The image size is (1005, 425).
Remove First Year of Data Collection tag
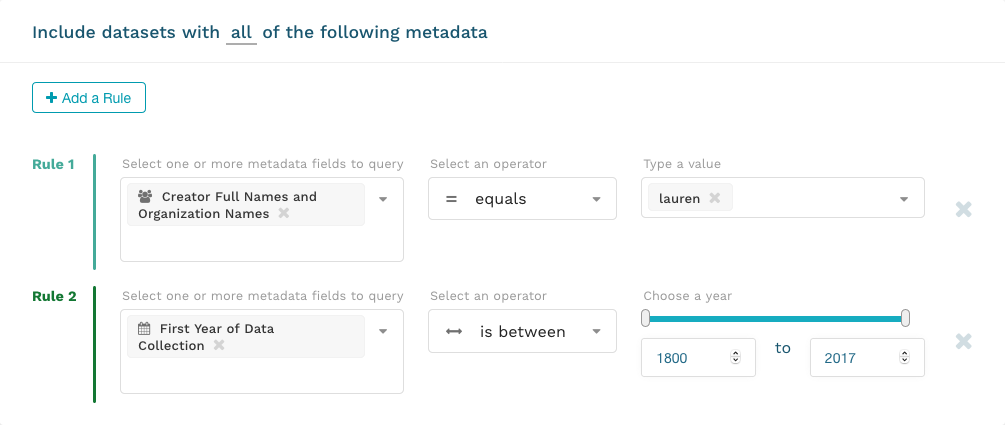pyautogui.click(x=219, y=346)
